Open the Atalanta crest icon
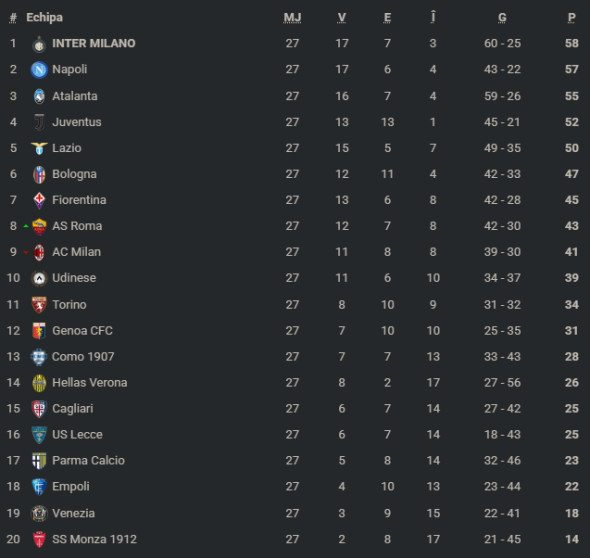Image resolution: width=590 pixels, height=558 pixels. click(x=39, y=96)
